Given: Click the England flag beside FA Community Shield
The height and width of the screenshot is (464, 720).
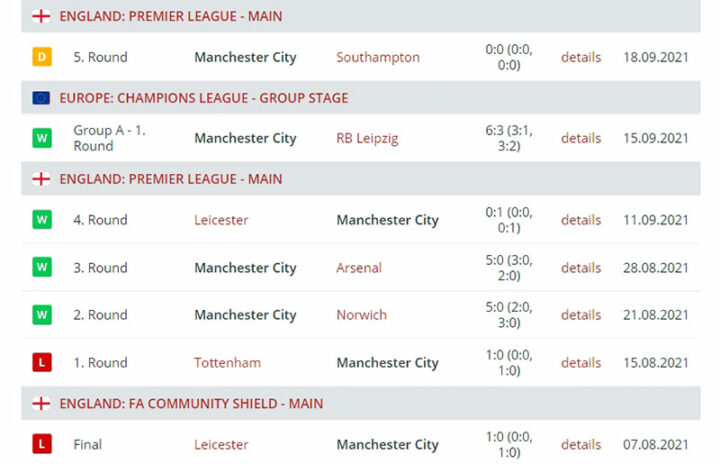Looking at the screenshot, I should 41,404.
